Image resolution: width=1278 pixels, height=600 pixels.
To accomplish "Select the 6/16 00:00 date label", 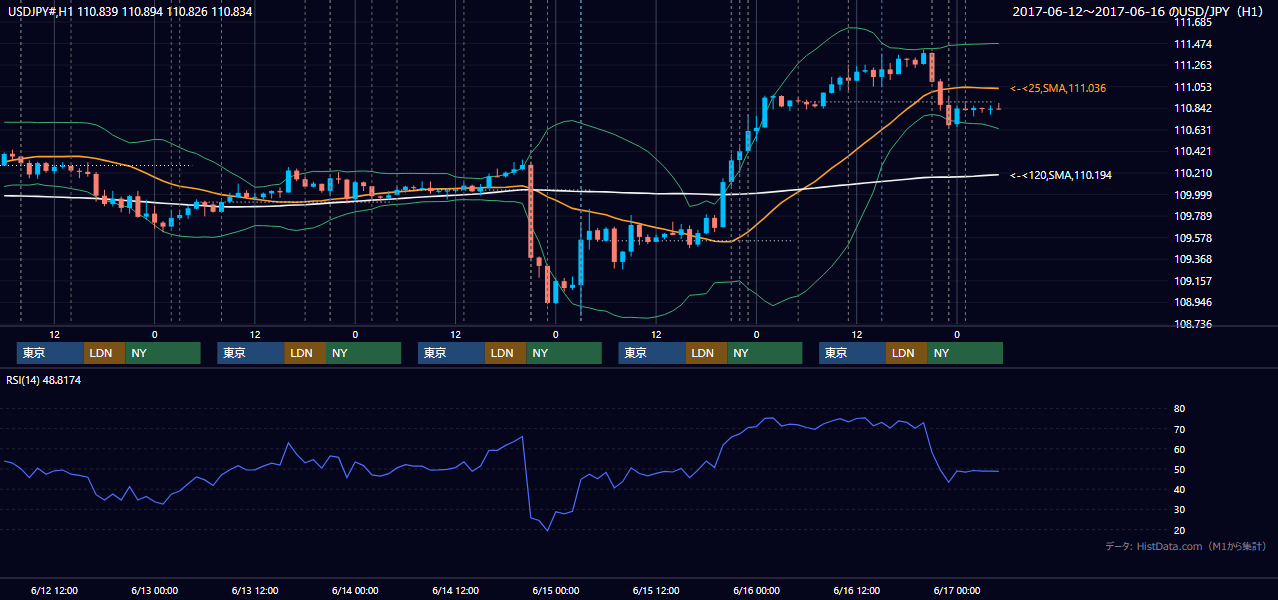I will click(757, 590).
